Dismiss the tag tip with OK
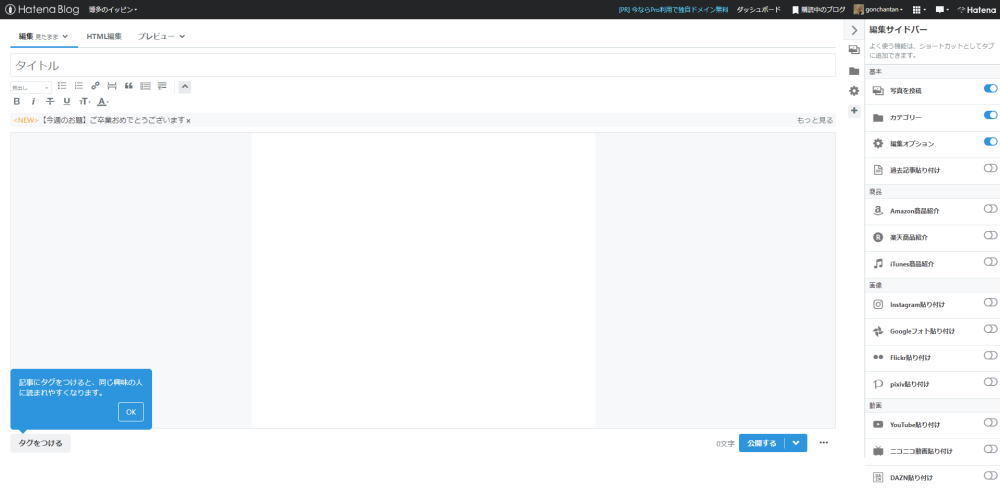The width and height of the screenshot is (1000, 490). point(131,412)
